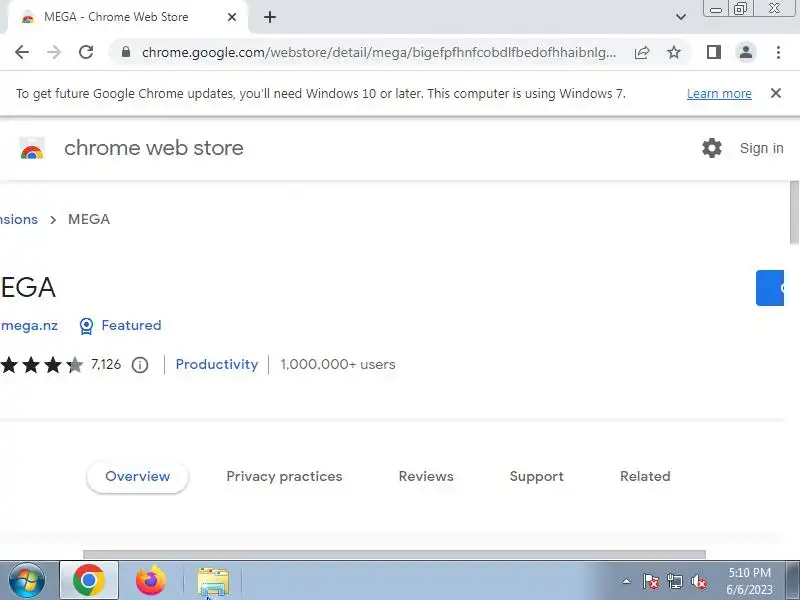Click the muted volume tray icon
The height and width of the screenshot is (600, 800).
click(699, 581)
